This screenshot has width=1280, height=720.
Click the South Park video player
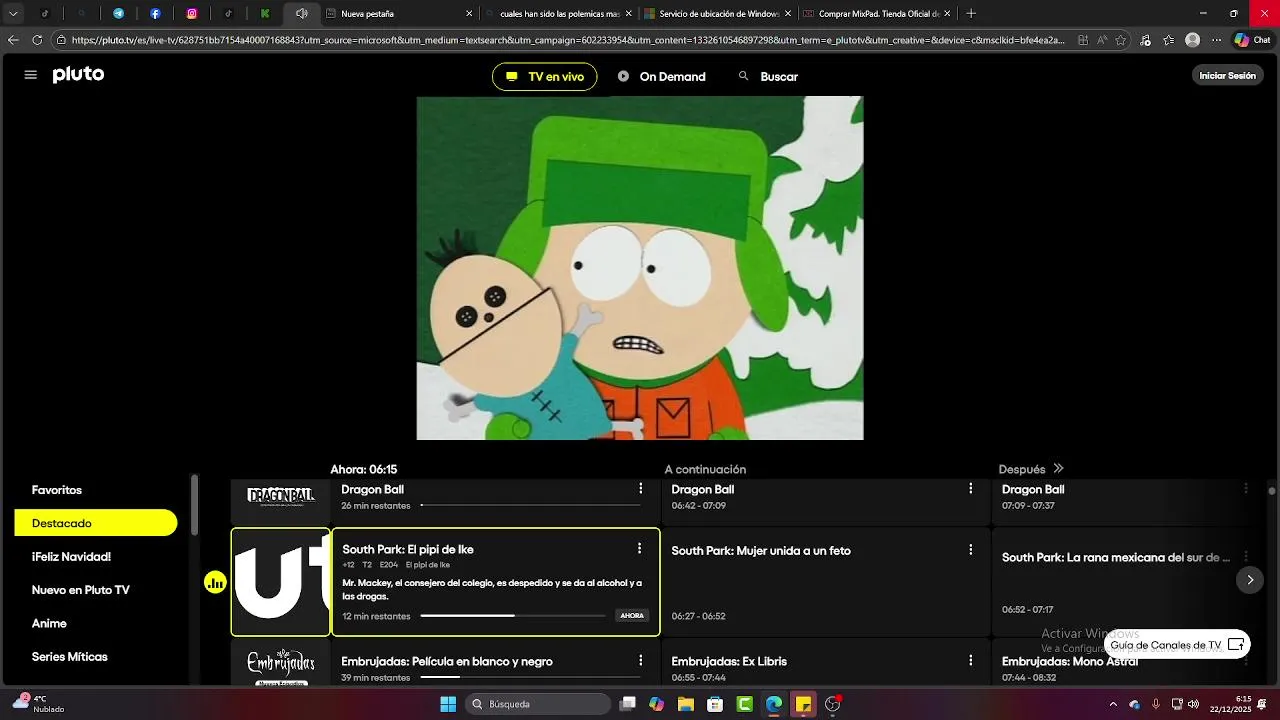640,268
